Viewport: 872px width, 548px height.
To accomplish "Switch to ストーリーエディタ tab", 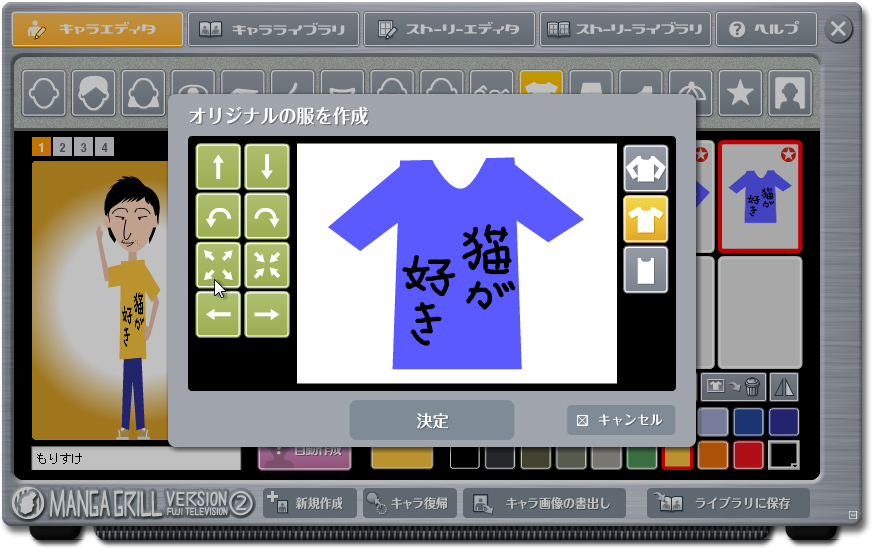I will [449, 29].
